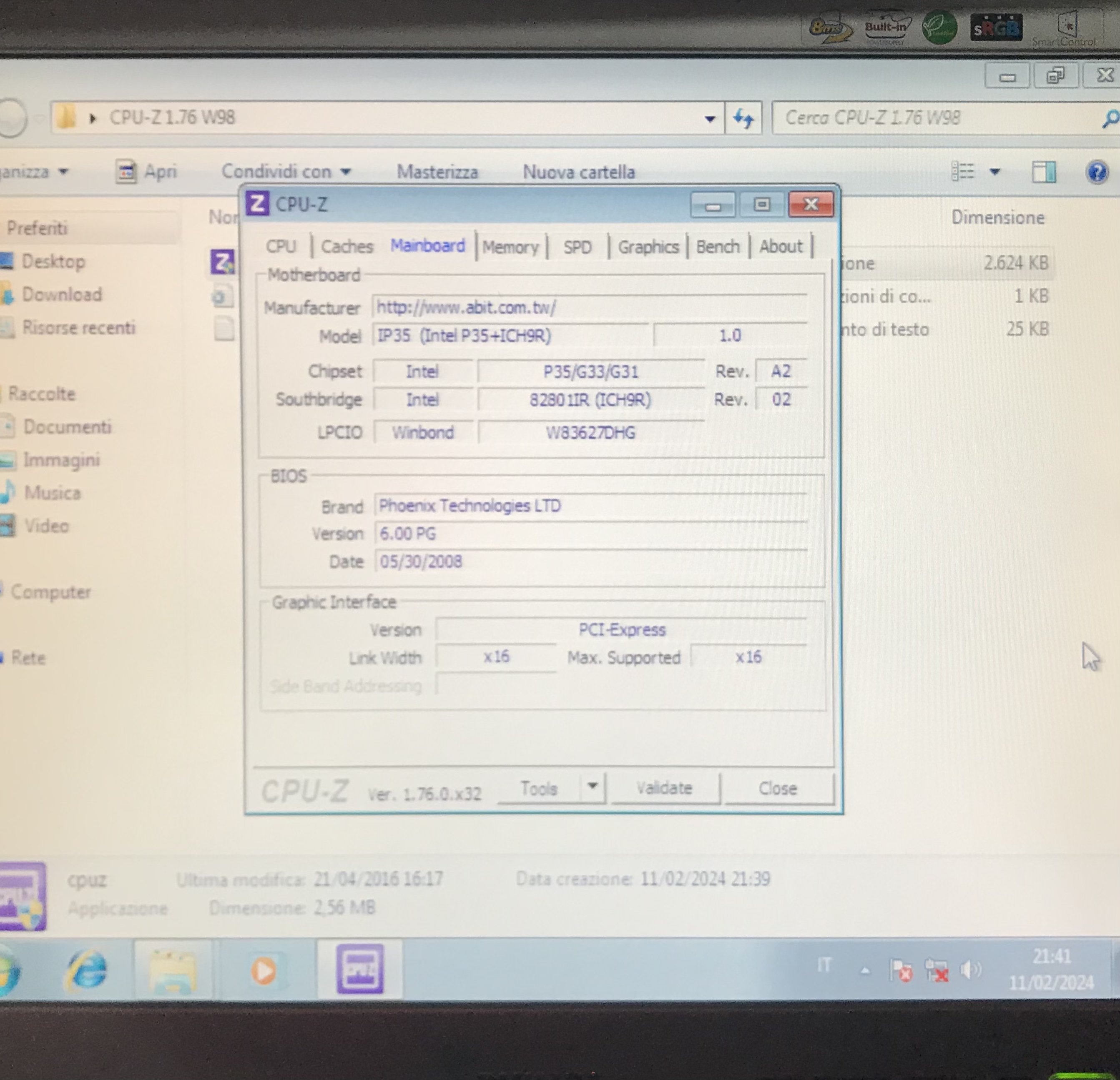Open the address bar history dropdown arrow

pos(710,119)
